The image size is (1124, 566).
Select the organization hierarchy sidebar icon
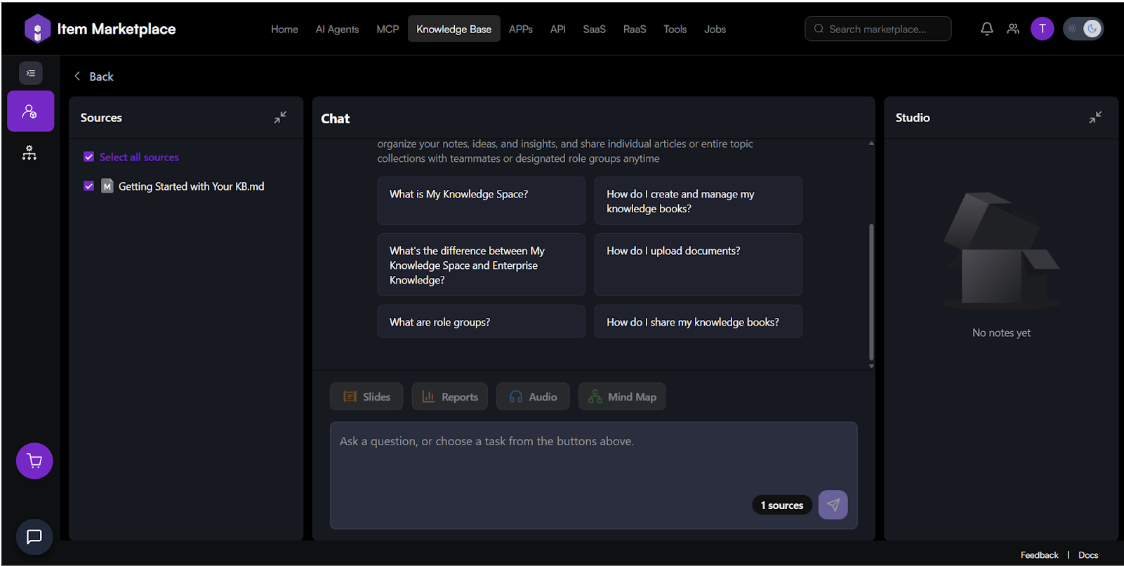(30, 153)
